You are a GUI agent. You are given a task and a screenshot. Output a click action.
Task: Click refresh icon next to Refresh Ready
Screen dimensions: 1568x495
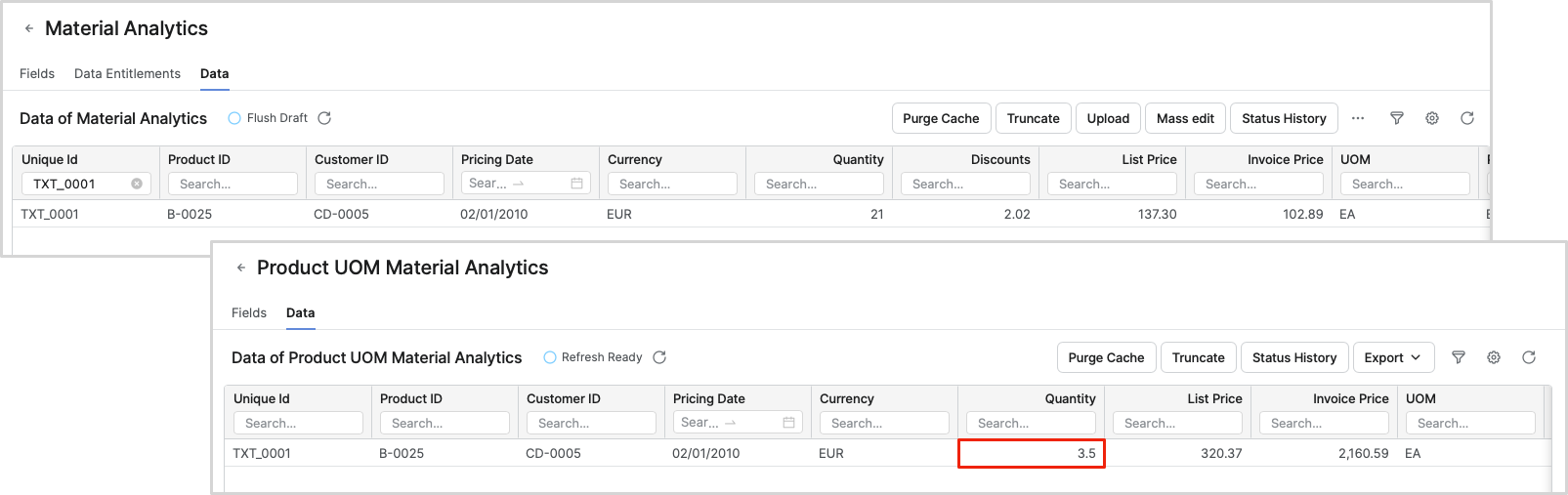tap(659, 357)
